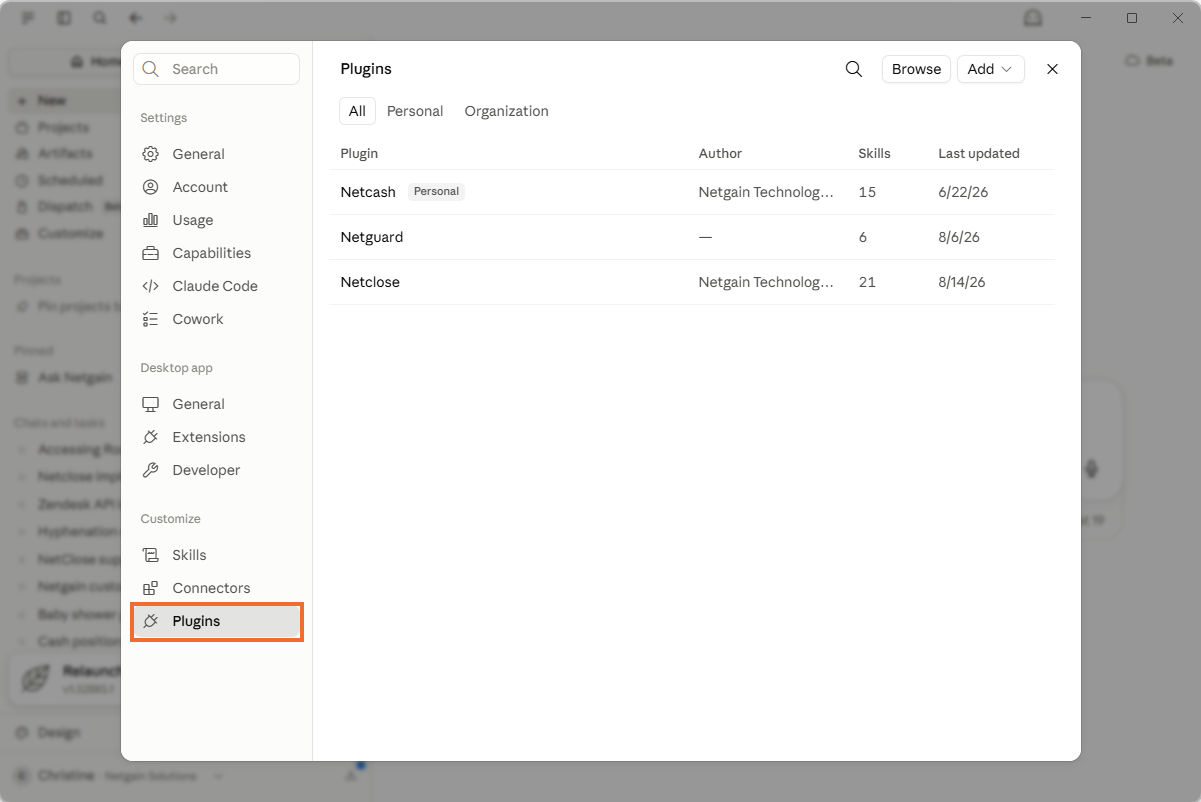Click the search magnifier icon in Plugins header
The width and height of the screenshot is (1201, 802).
point(854,69)
